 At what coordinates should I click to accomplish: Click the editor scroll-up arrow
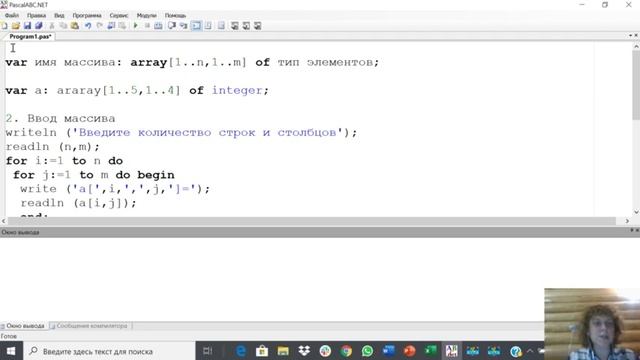pyautogui.click(x=636, y=46)
